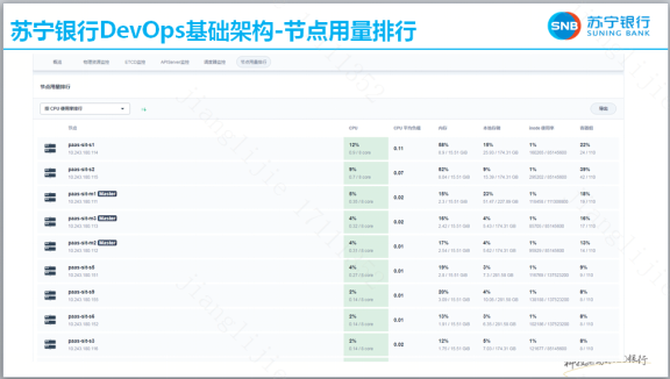This screenshot has height=379, width=670.
Task: Select the node usage ranking tab
Action: coord(253,62)
